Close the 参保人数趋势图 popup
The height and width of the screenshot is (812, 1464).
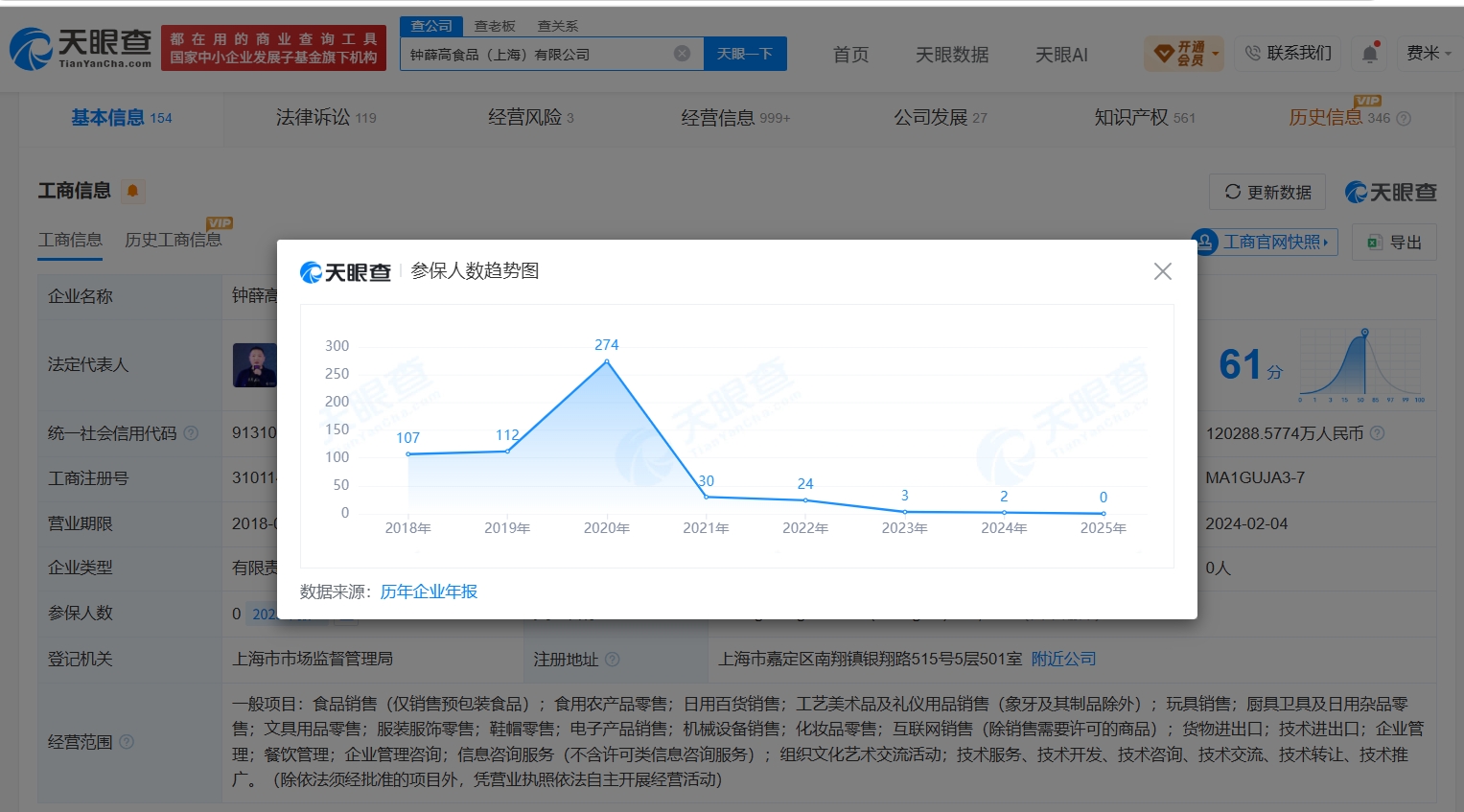[x=1163, y=271]
